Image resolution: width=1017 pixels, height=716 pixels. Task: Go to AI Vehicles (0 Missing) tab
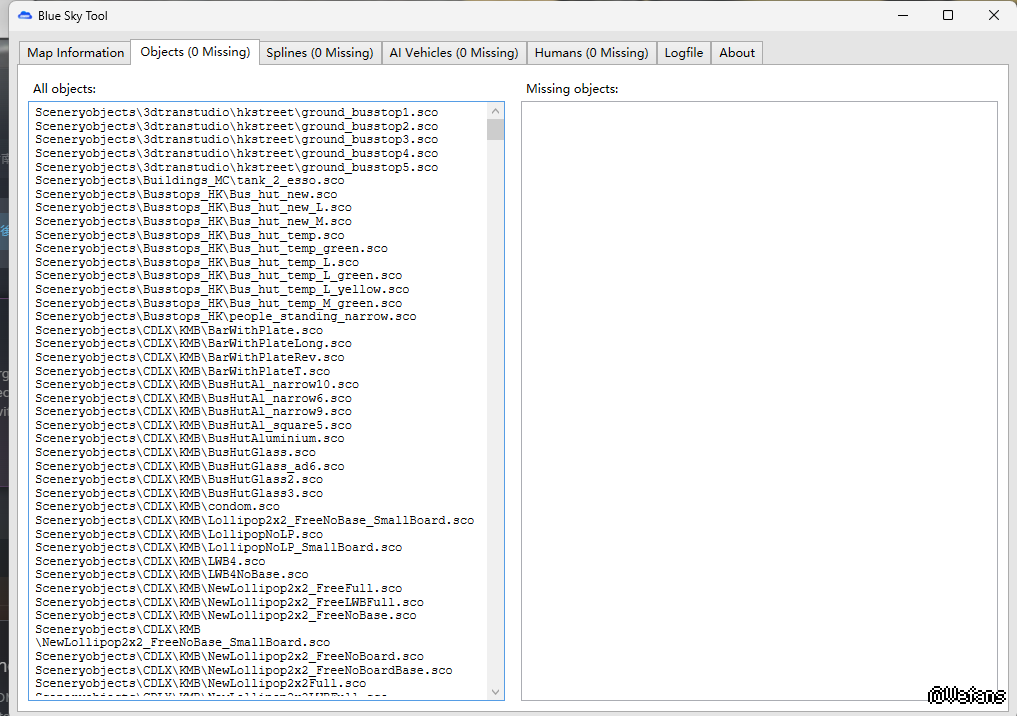click(x=454, y=53)
